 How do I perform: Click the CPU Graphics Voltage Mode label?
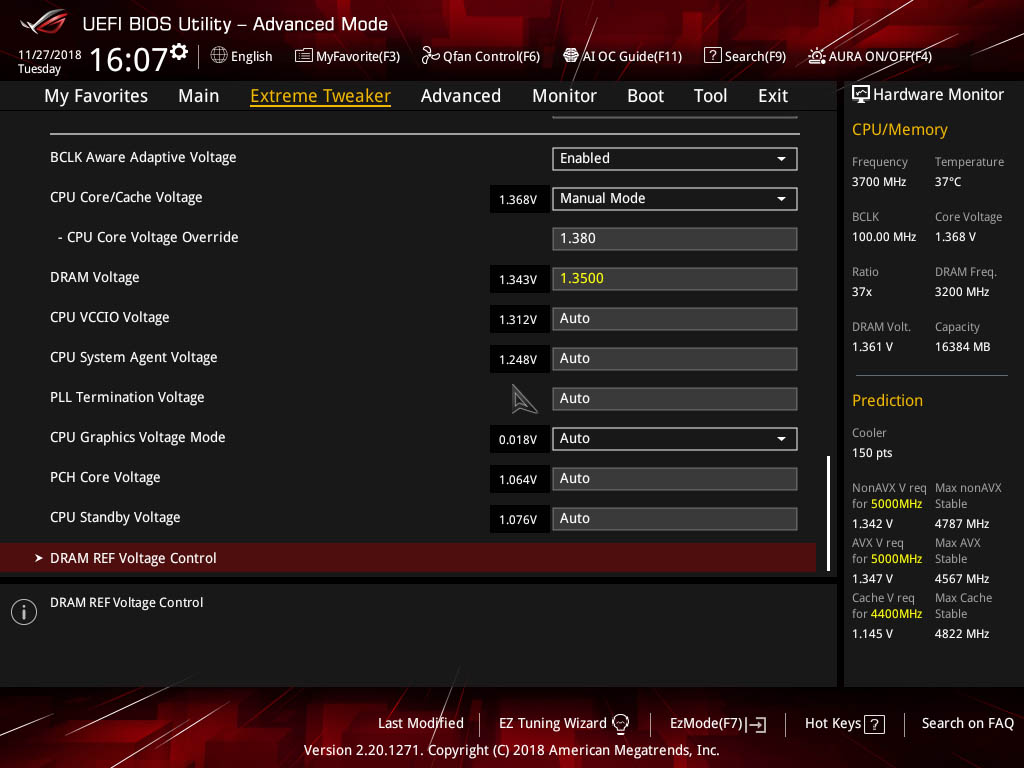138,438
